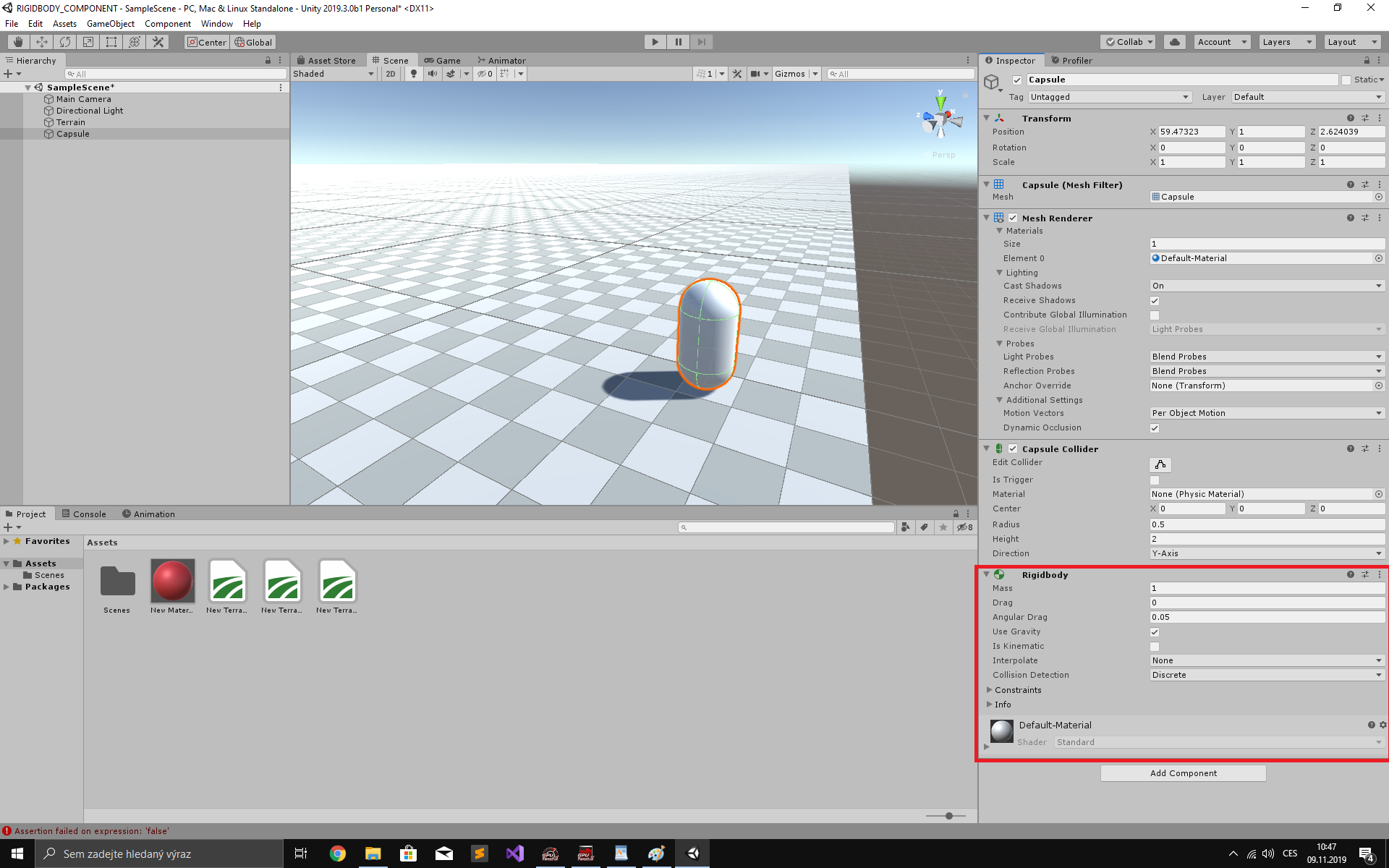This screenshot has width=1389, height=868.
Task: Expand the Constraints section in Rigidbody
Action: tap(990, 689)
